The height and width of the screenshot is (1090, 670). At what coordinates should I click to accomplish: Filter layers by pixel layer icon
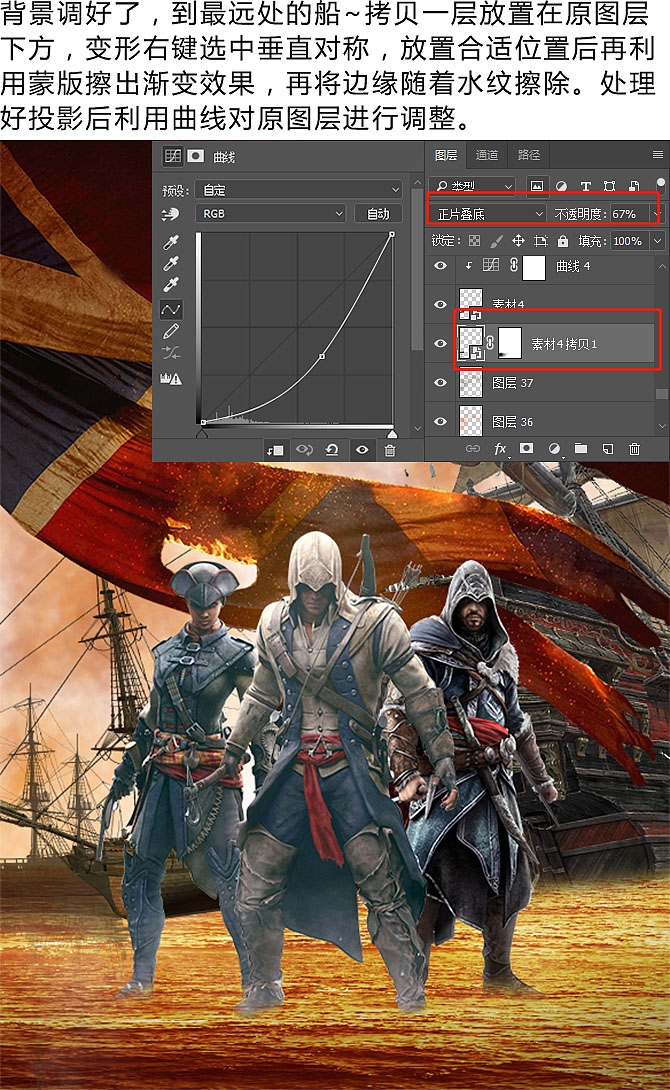[537, 186]
